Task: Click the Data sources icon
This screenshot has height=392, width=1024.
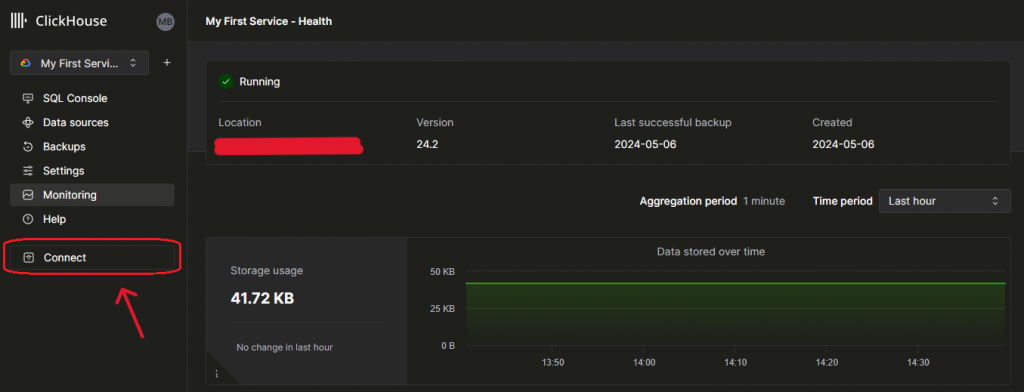Action: tap(28, 123)
